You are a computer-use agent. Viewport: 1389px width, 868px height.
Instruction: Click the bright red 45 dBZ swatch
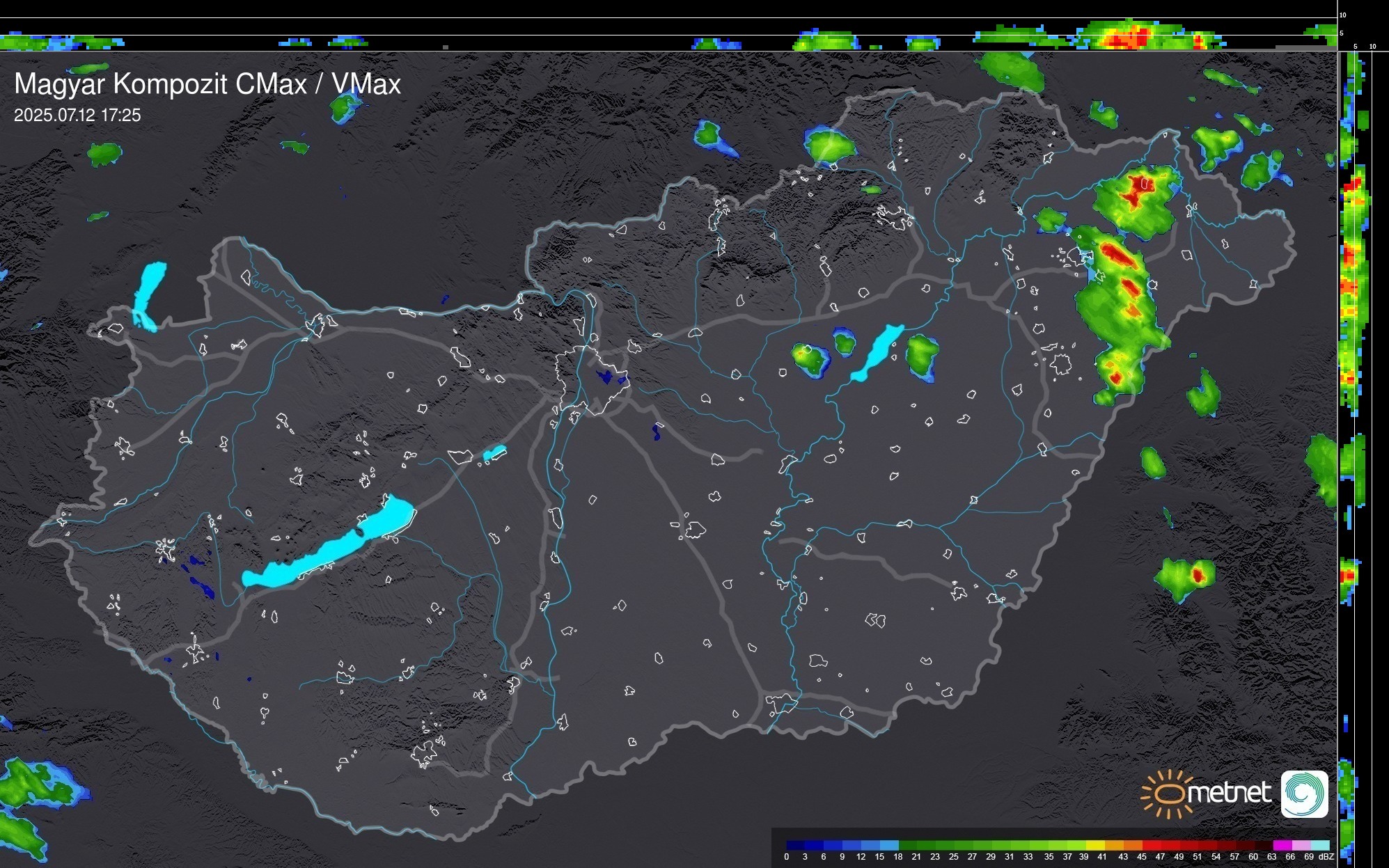[x=1152, y=845]
